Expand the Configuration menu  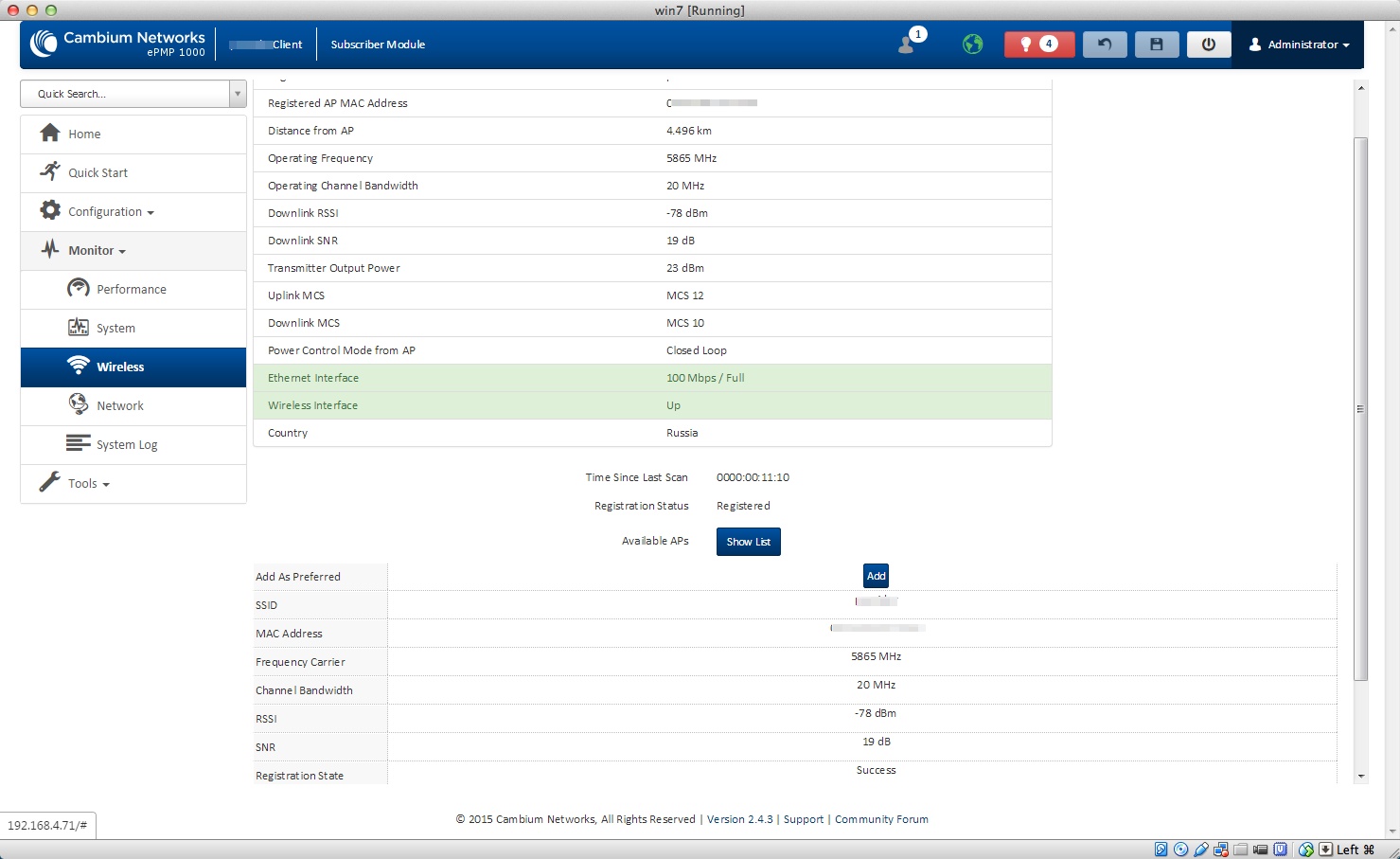click(x=110, y=212)
